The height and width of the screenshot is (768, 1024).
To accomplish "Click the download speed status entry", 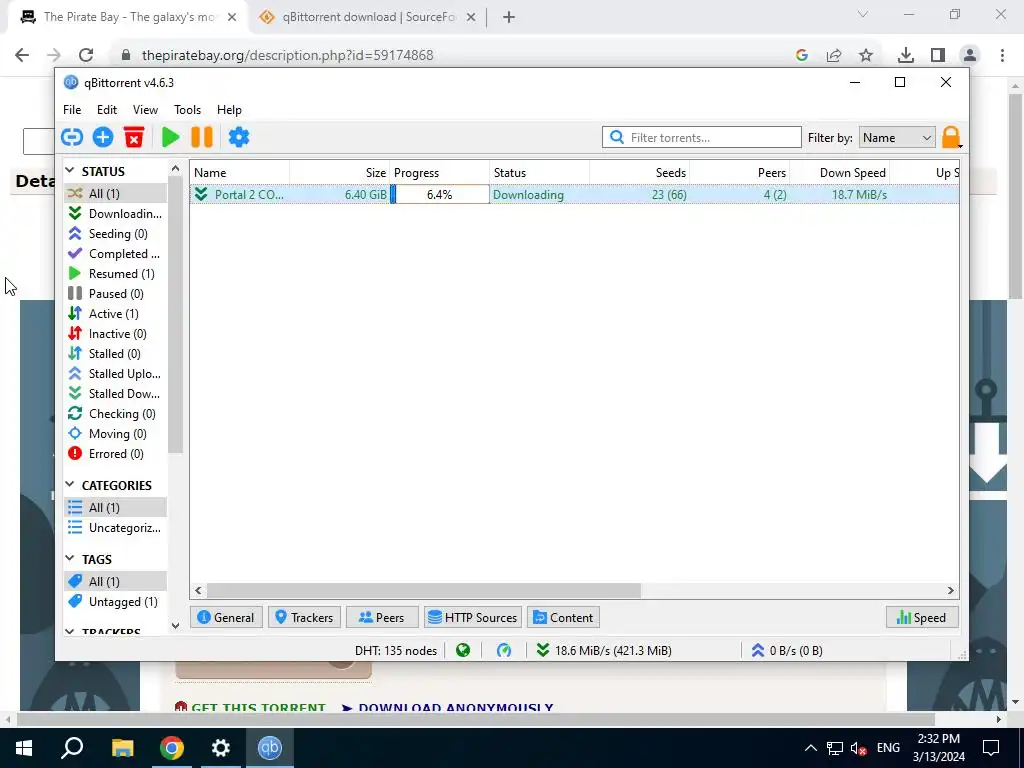I will 603,650.
